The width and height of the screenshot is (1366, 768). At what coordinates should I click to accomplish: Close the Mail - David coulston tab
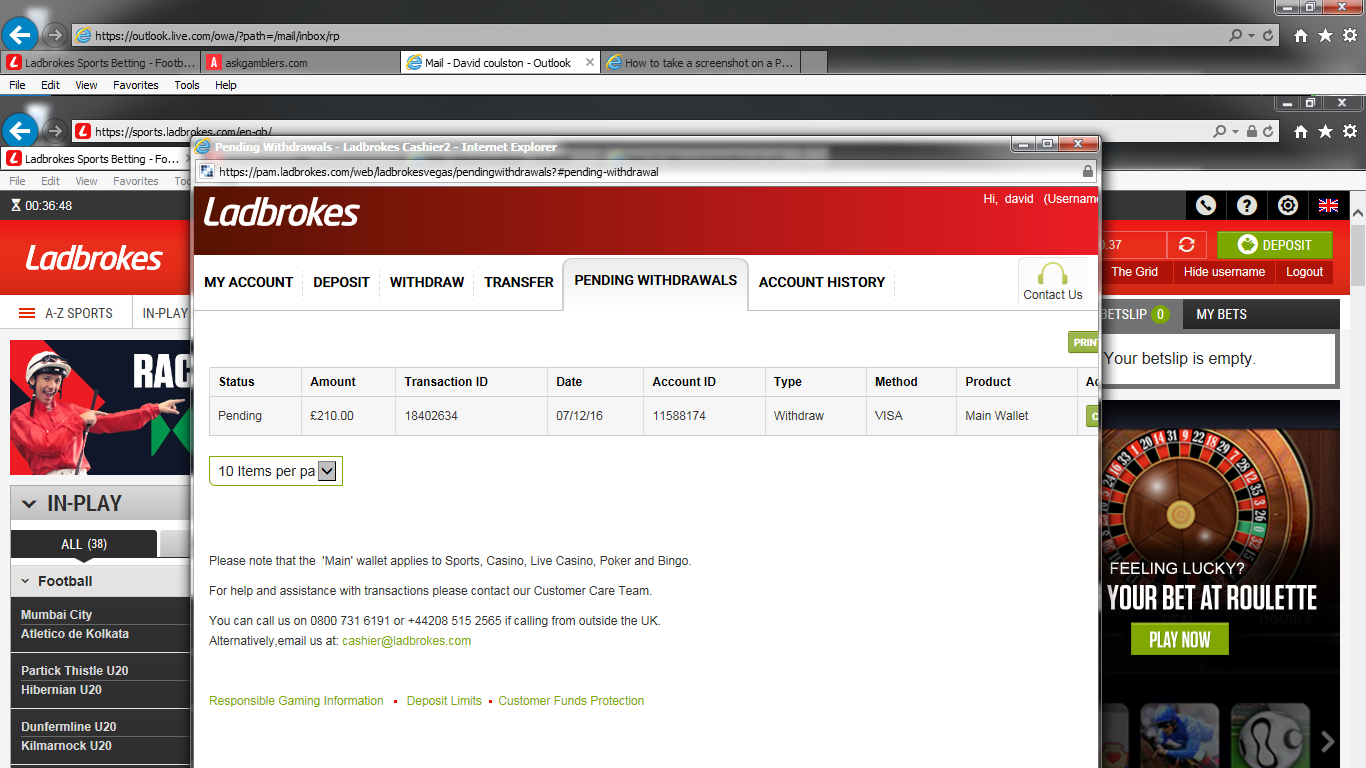click(x=590, y=62)
